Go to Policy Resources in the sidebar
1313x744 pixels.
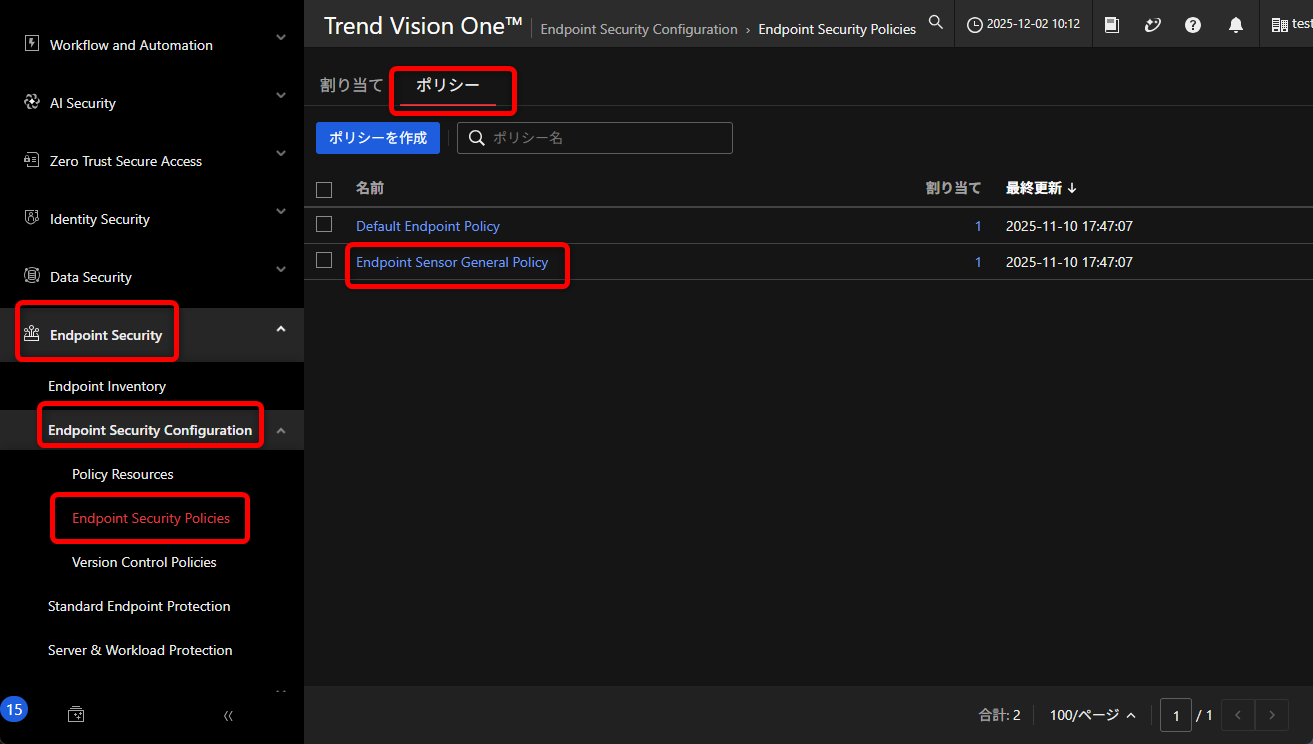tap(123, 474)
